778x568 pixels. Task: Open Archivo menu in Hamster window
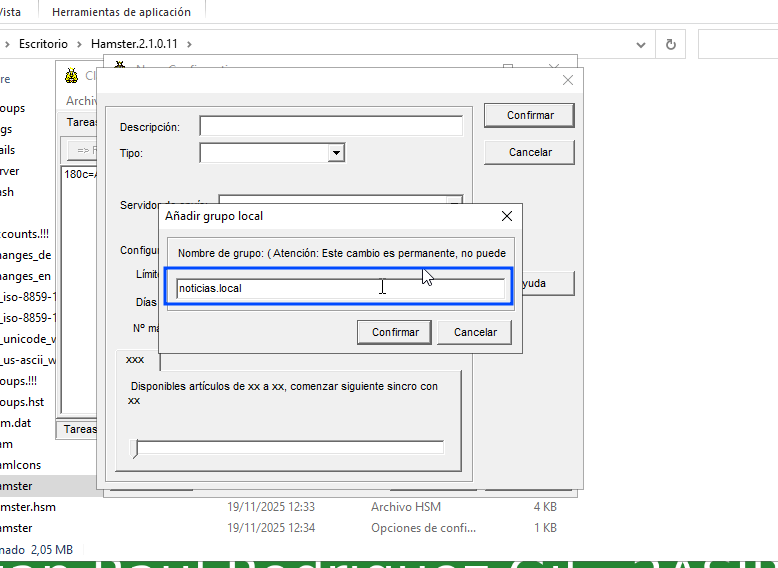pyautogui.click(x=81, y=101)
